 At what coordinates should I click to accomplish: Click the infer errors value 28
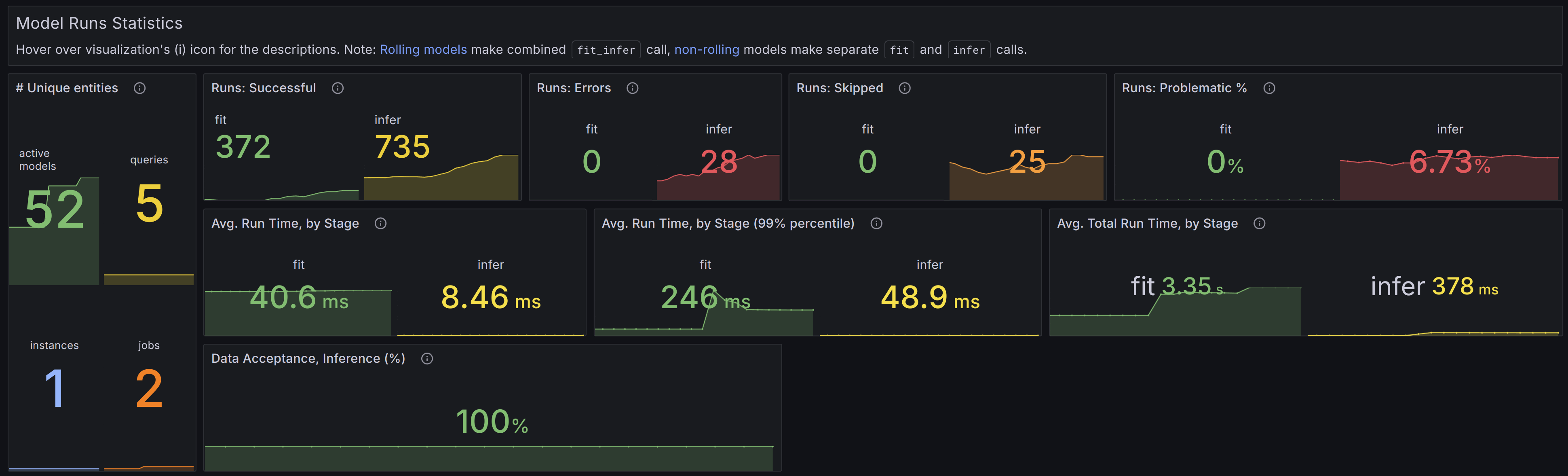[x=718, y=162]
